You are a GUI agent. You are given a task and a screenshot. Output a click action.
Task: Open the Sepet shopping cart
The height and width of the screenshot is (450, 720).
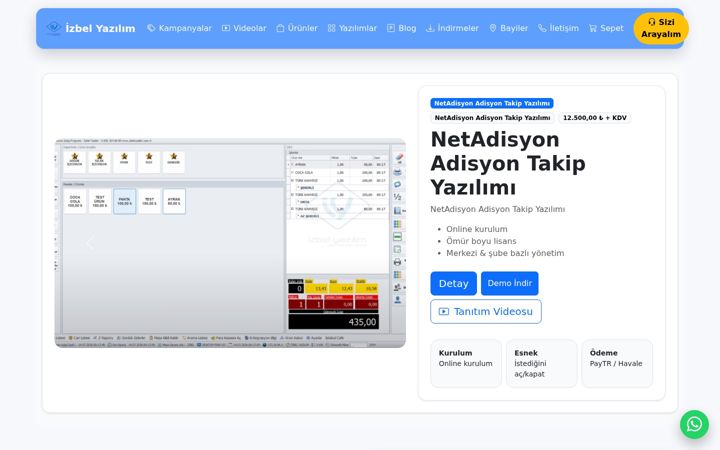(606, 28)
